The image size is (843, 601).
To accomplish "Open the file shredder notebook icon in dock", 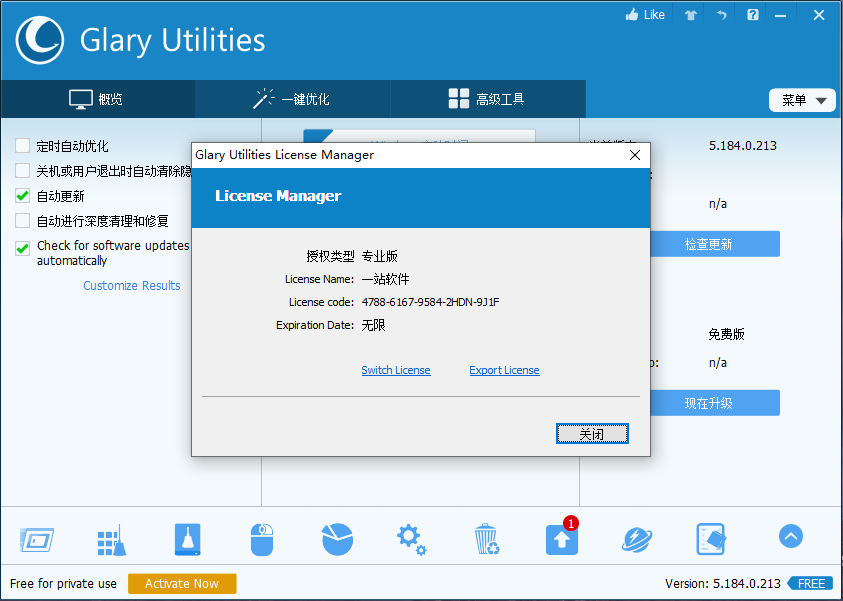I will (711, 539).
